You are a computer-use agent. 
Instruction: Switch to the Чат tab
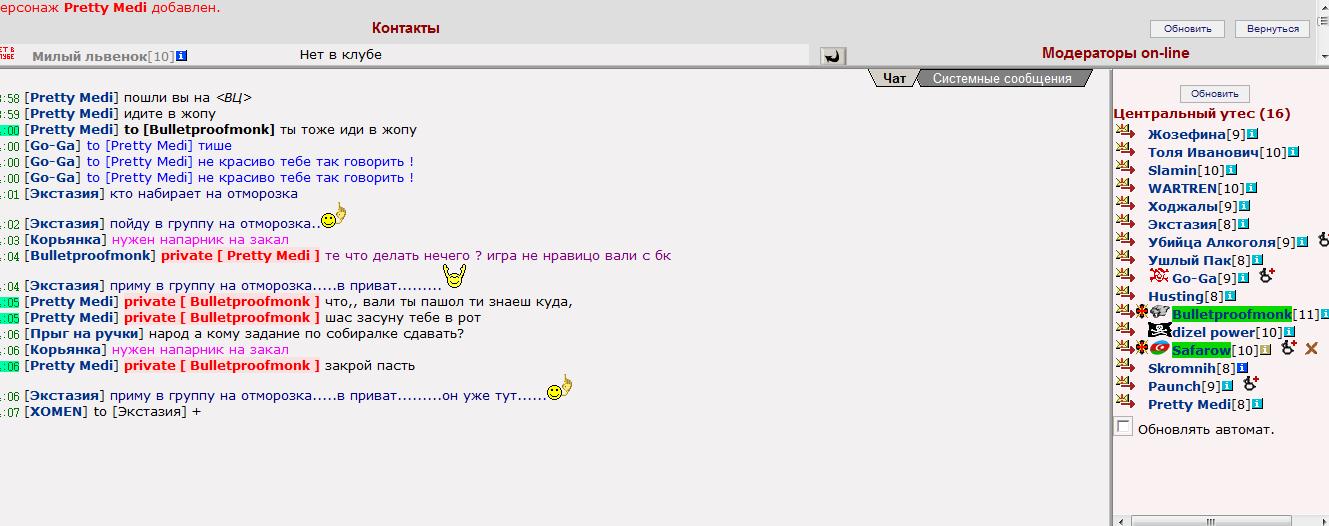pos(894,78)
